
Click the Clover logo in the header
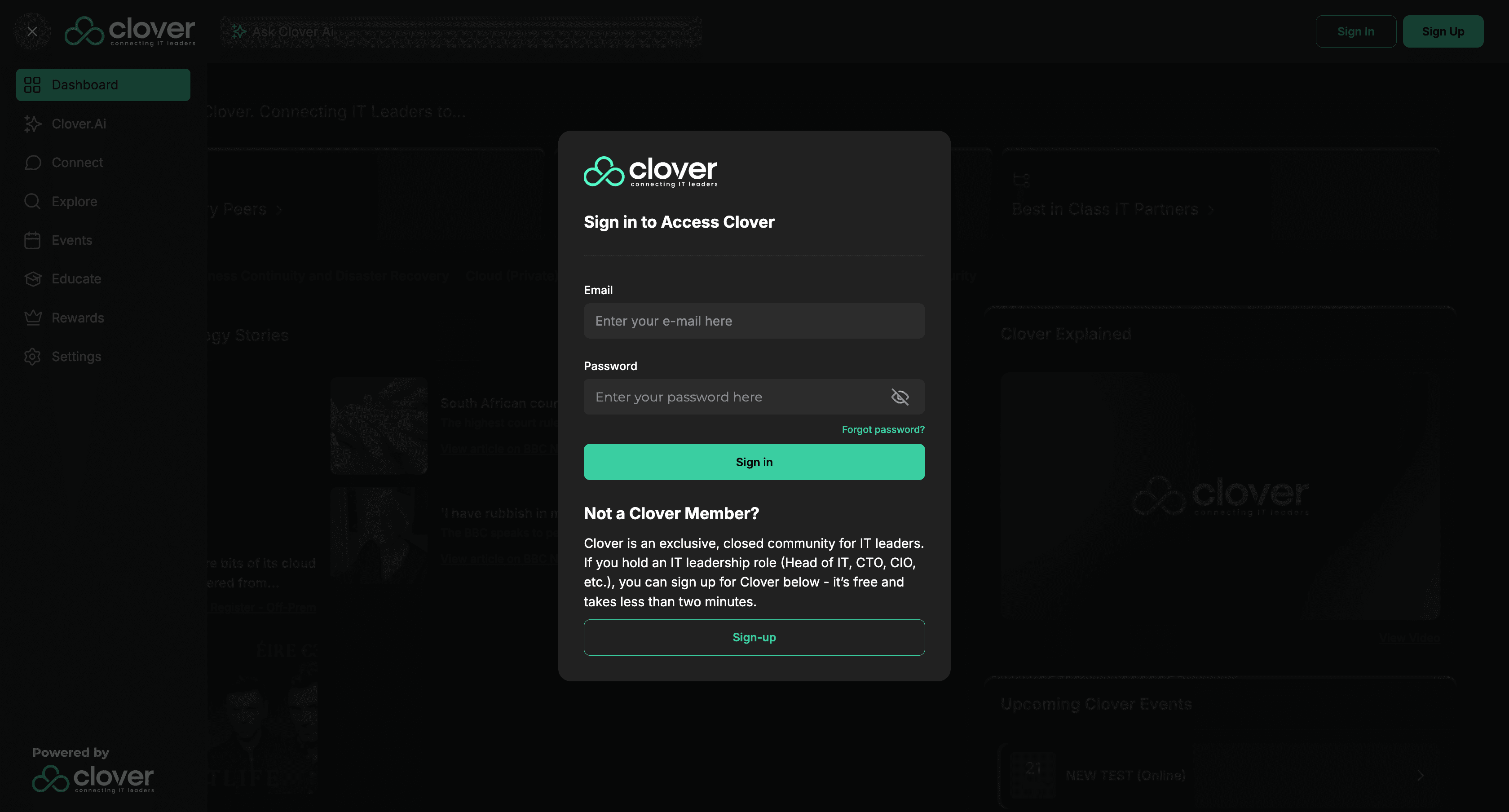point(129,31)
